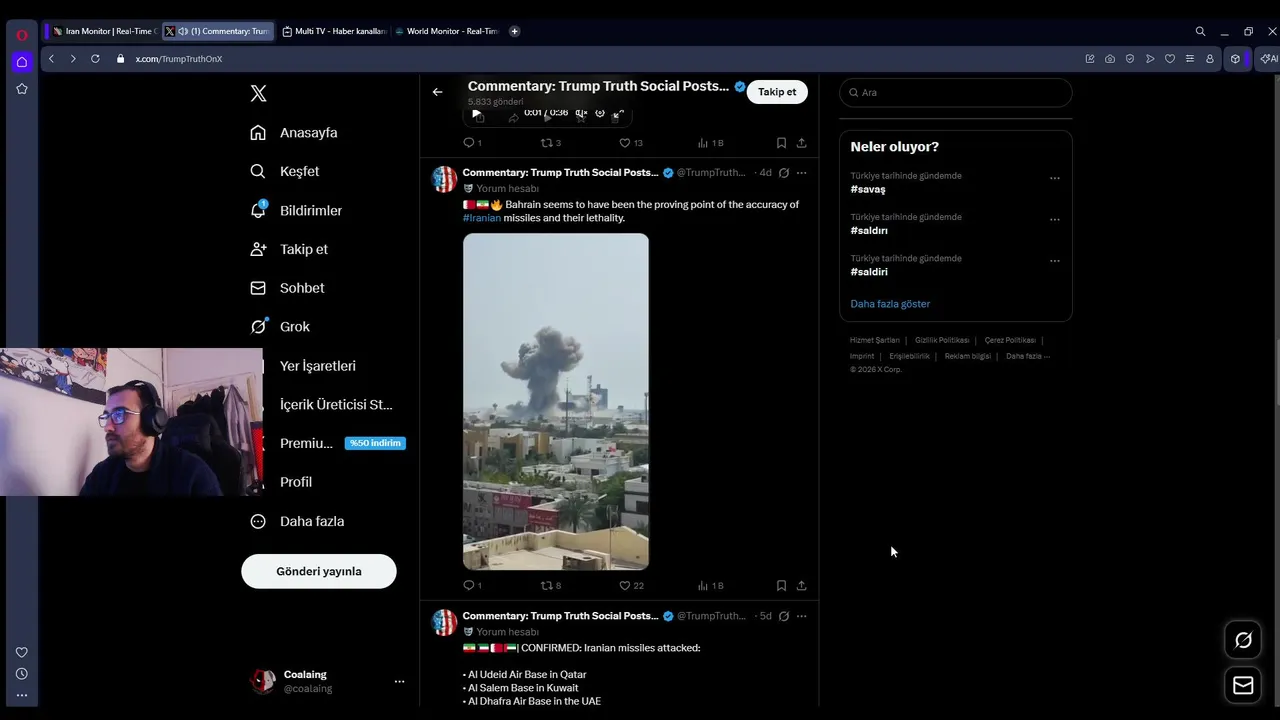Go back with the profile back arrow
The width and height of the screenshot is (1280, 720).
pyautogui.click(x=437, y=92)
